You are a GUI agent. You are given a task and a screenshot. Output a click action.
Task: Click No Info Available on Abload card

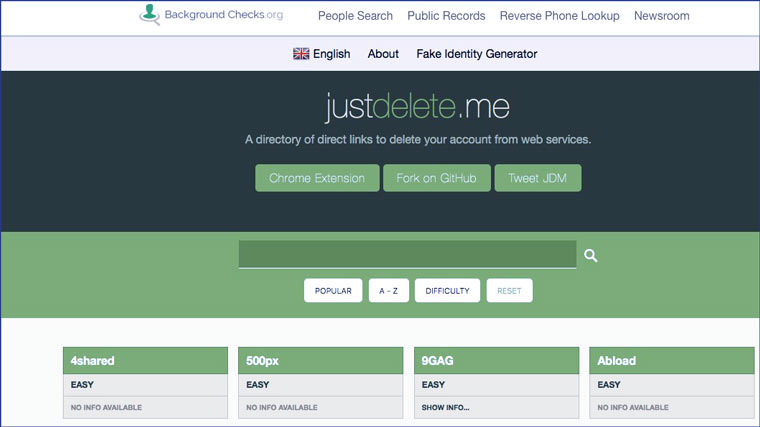click(633, 408)
